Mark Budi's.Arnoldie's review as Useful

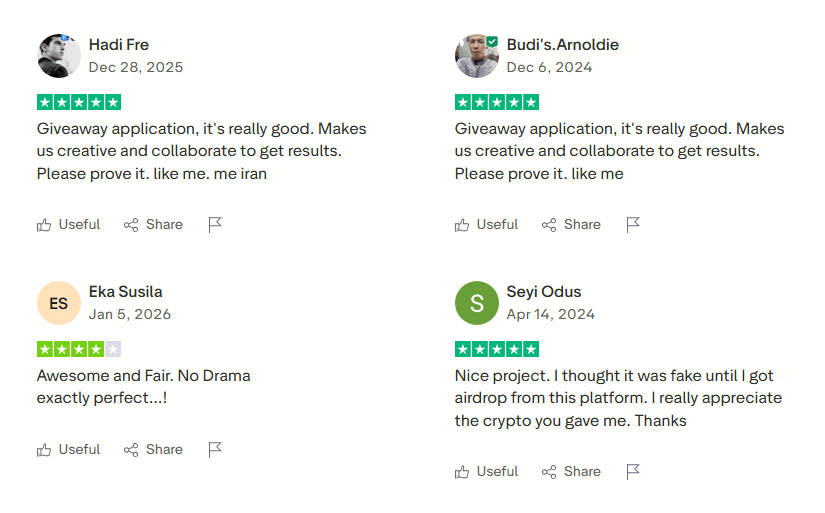click(487, 225)
